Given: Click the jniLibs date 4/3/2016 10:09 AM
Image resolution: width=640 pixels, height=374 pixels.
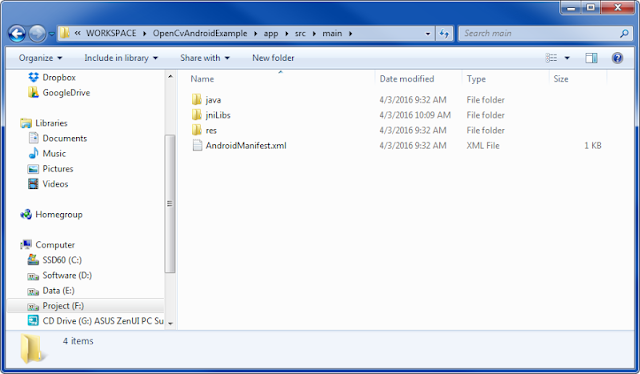Looking at the screenshot, I should pos(415,115).
